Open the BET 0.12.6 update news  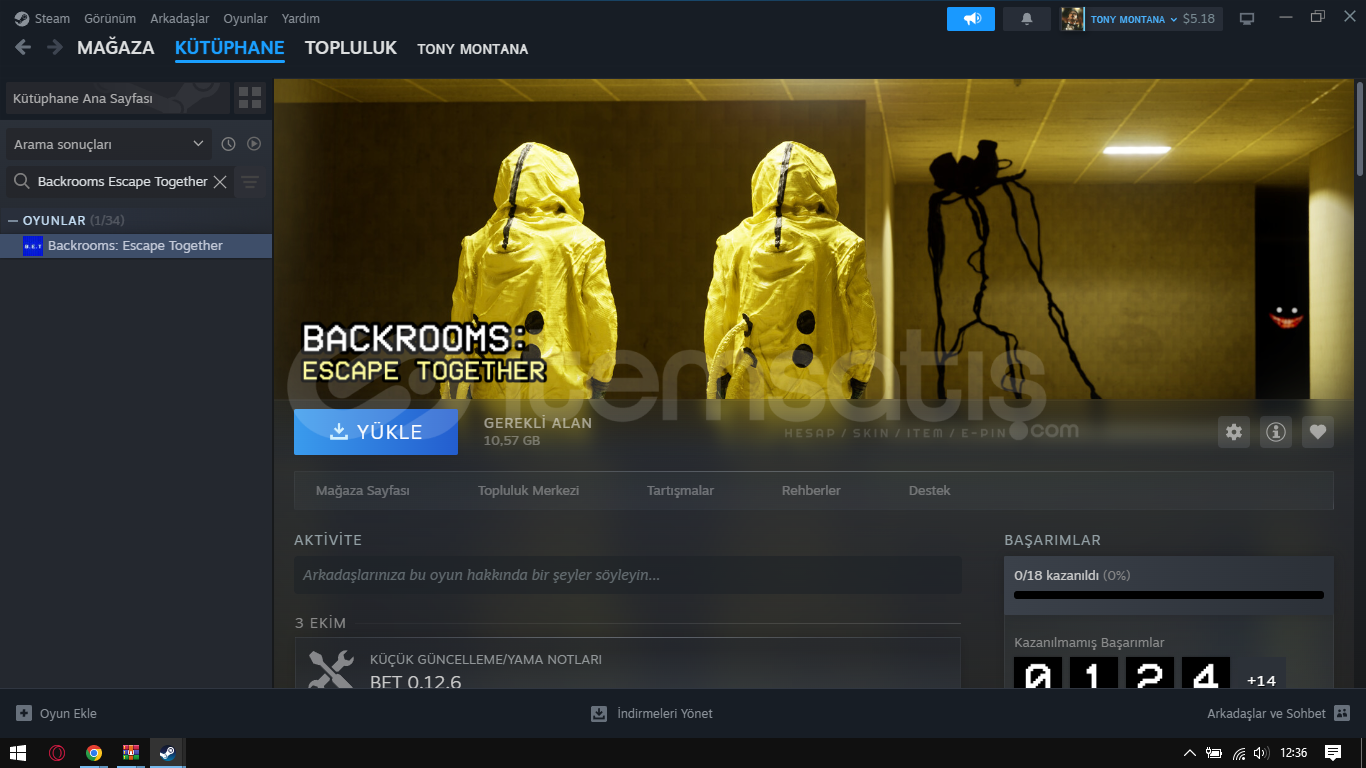tap(628, 664)
